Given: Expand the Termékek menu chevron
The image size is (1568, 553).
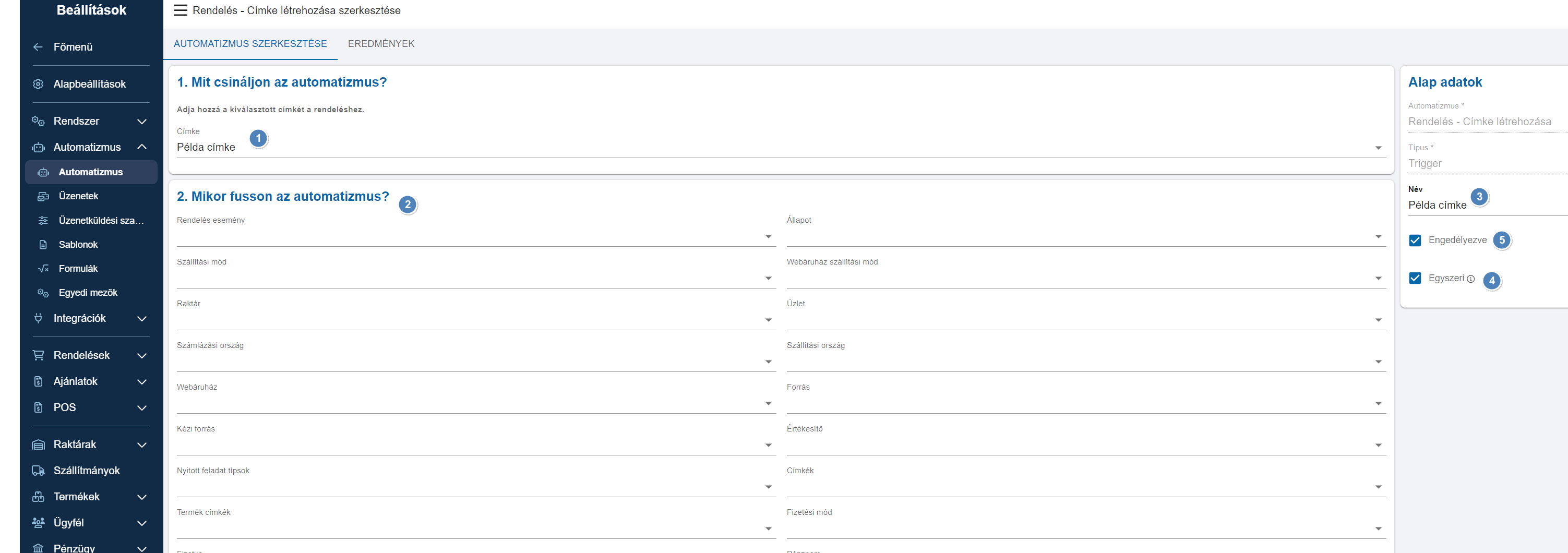Looking at the screenshot, I should pos(142,497).
